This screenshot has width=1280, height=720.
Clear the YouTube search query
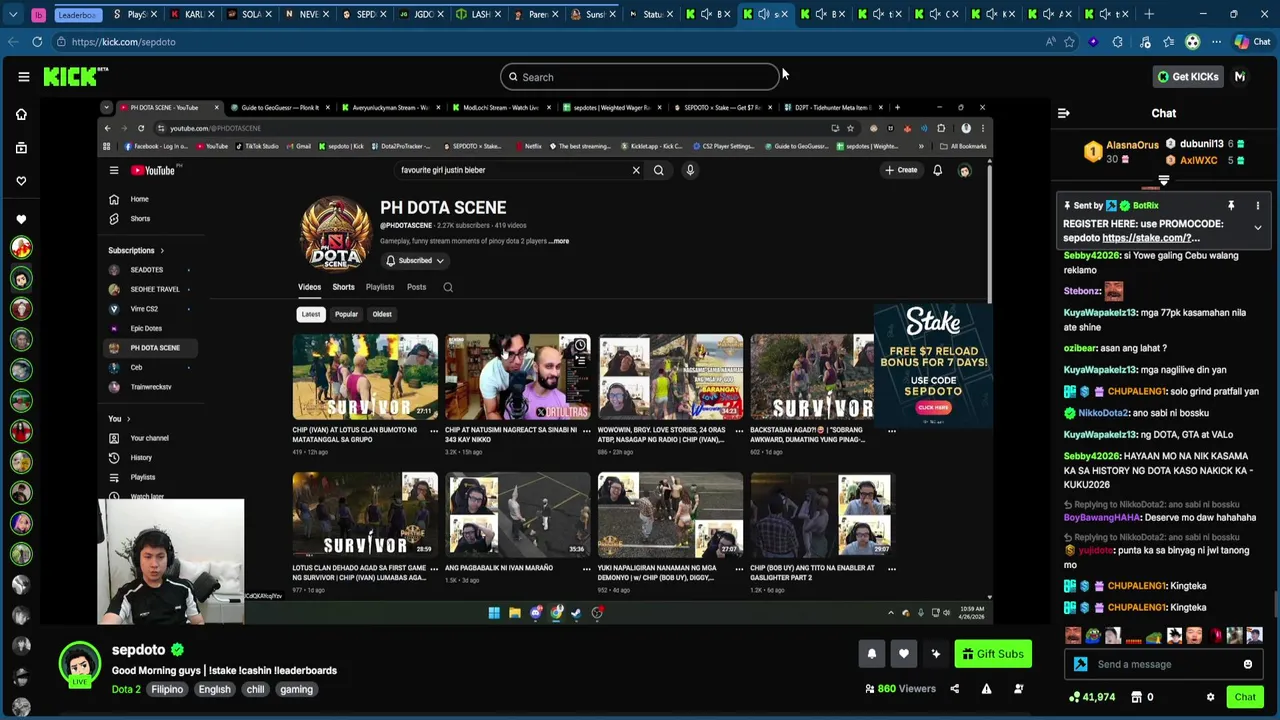[x=636, y=170]
